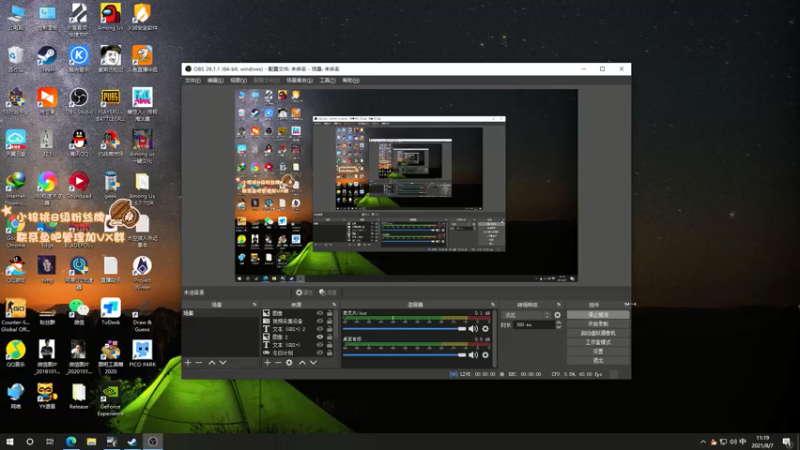Move selected source up in Sources toolbar
The image size is (800, 450).
click(302, 362)
